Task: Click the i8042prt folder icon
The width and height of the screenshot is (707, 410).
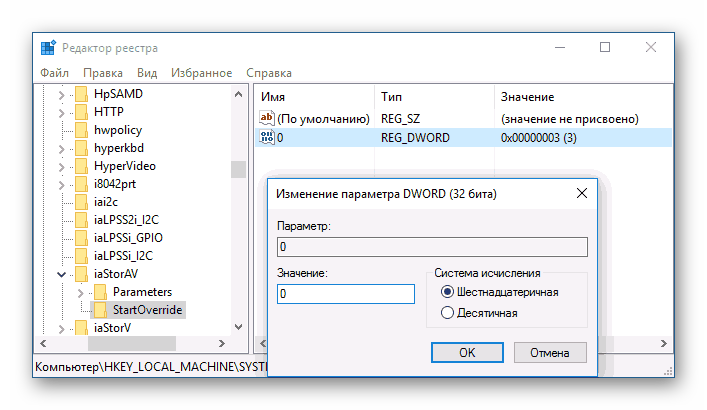Action: (82, 184)
